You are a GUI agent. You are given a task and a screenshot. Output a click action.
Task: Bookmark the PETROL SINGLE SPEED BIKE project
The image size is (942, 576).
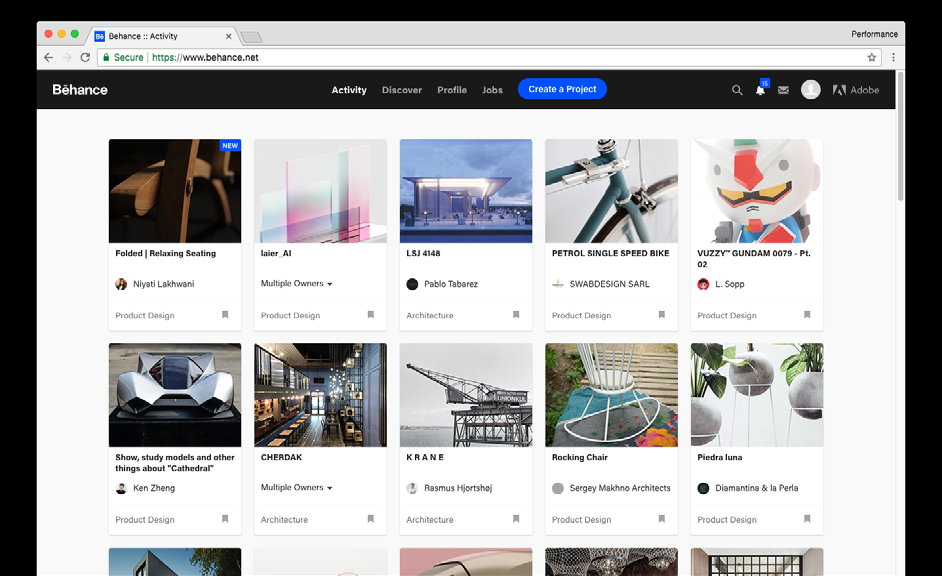[x=661, y=315]
